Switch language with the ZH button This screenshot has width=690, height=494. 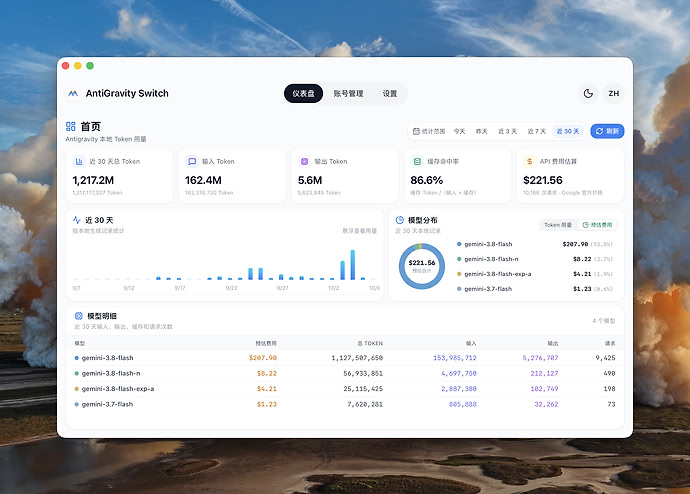(613, 93)
